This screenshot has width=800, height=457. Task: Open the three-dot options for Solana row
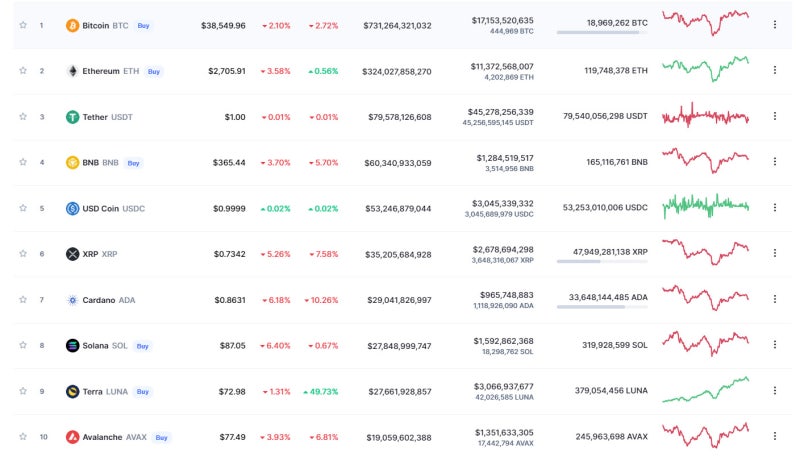(774, 345)
